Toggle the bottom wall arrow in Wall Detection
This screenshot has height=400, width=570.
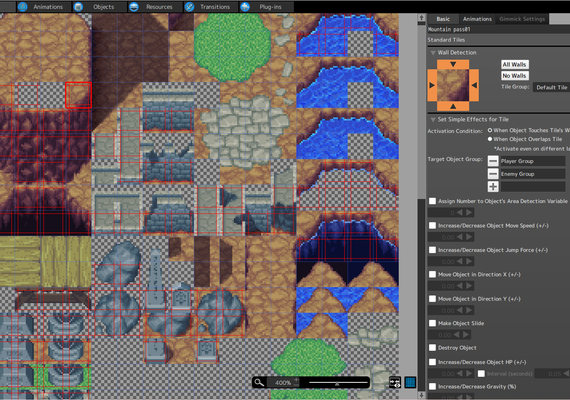[453, 106]
